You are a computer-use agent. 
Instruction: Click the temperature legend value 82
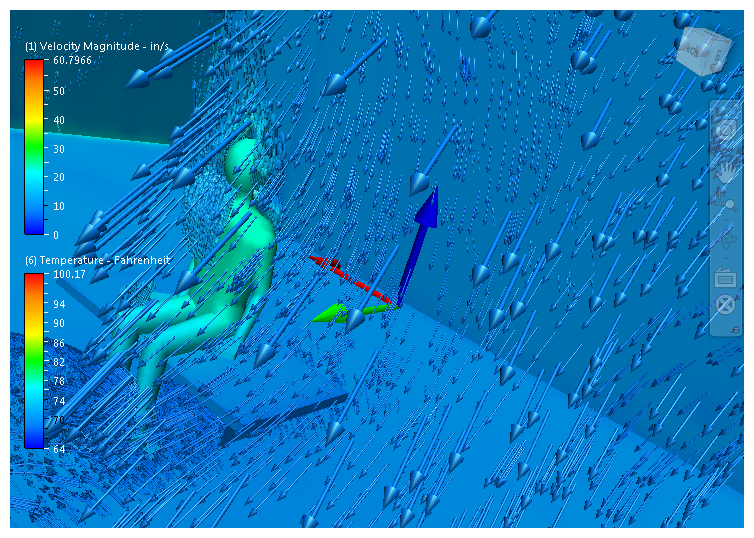(x=59, y=362)
